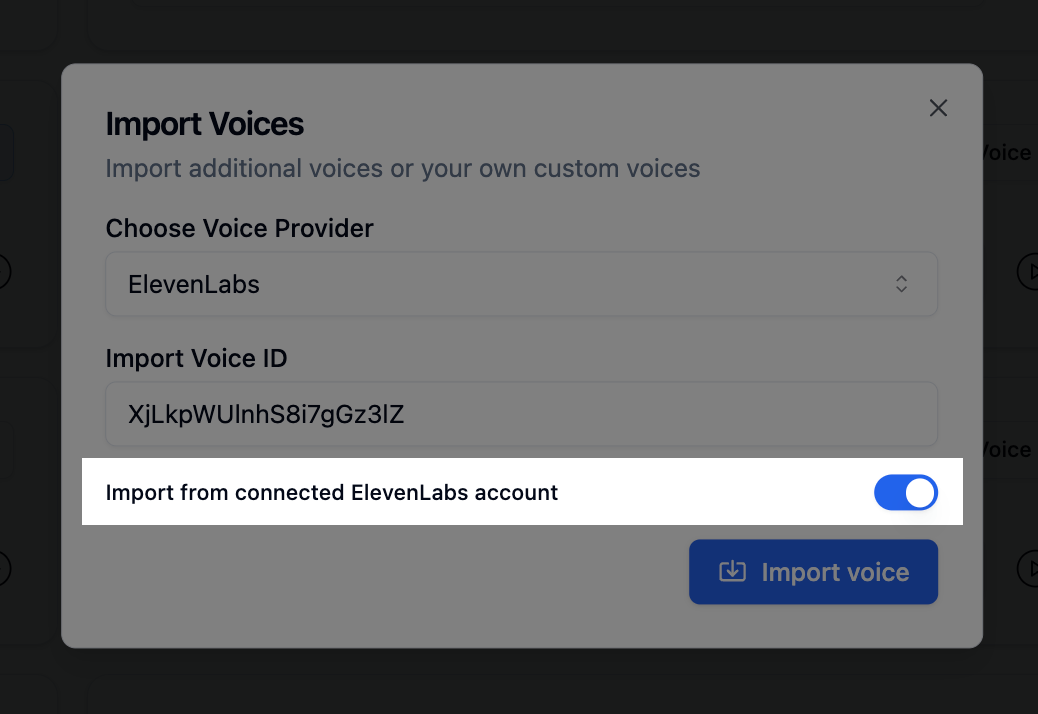1038x714 pixels.
Task: Click the Import Voice ID field
Action: coord(522,414)
